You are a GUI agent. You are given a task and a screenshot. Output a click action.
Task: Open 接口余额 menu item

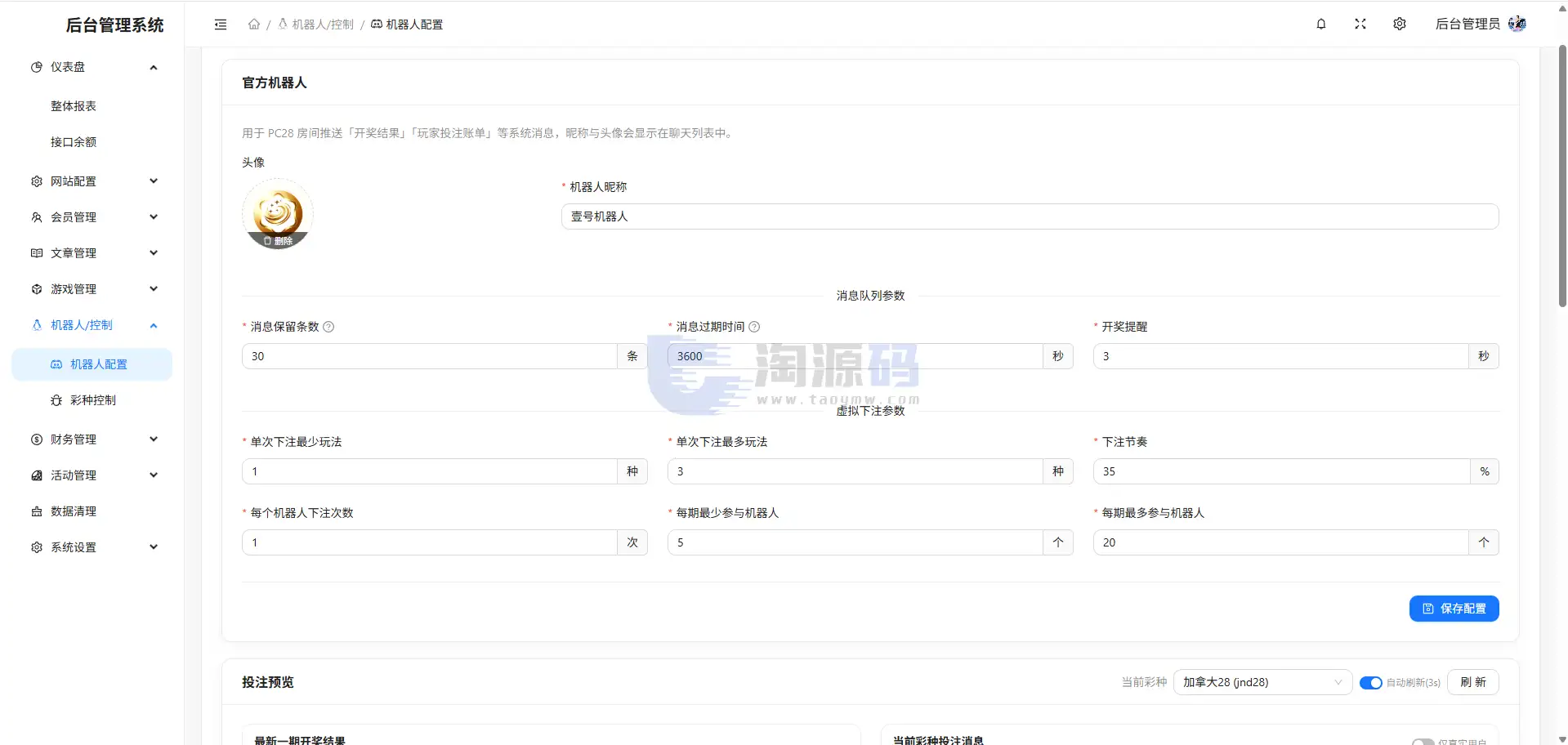pos(92,142)
